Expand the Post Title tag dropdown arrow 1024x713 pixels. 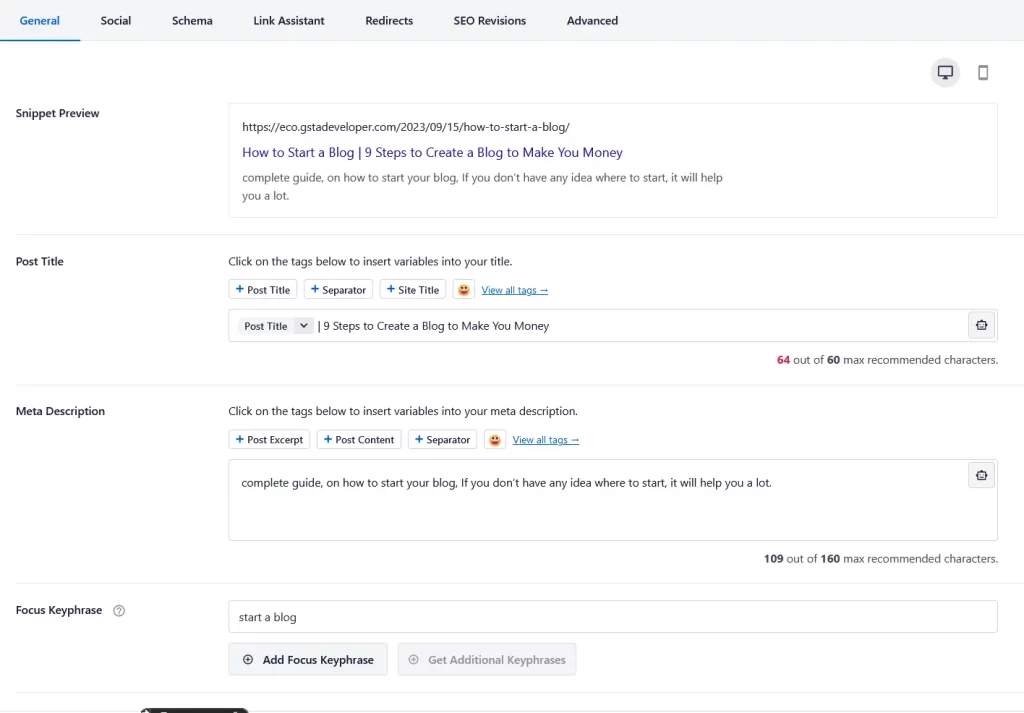[x=304, y=325]
